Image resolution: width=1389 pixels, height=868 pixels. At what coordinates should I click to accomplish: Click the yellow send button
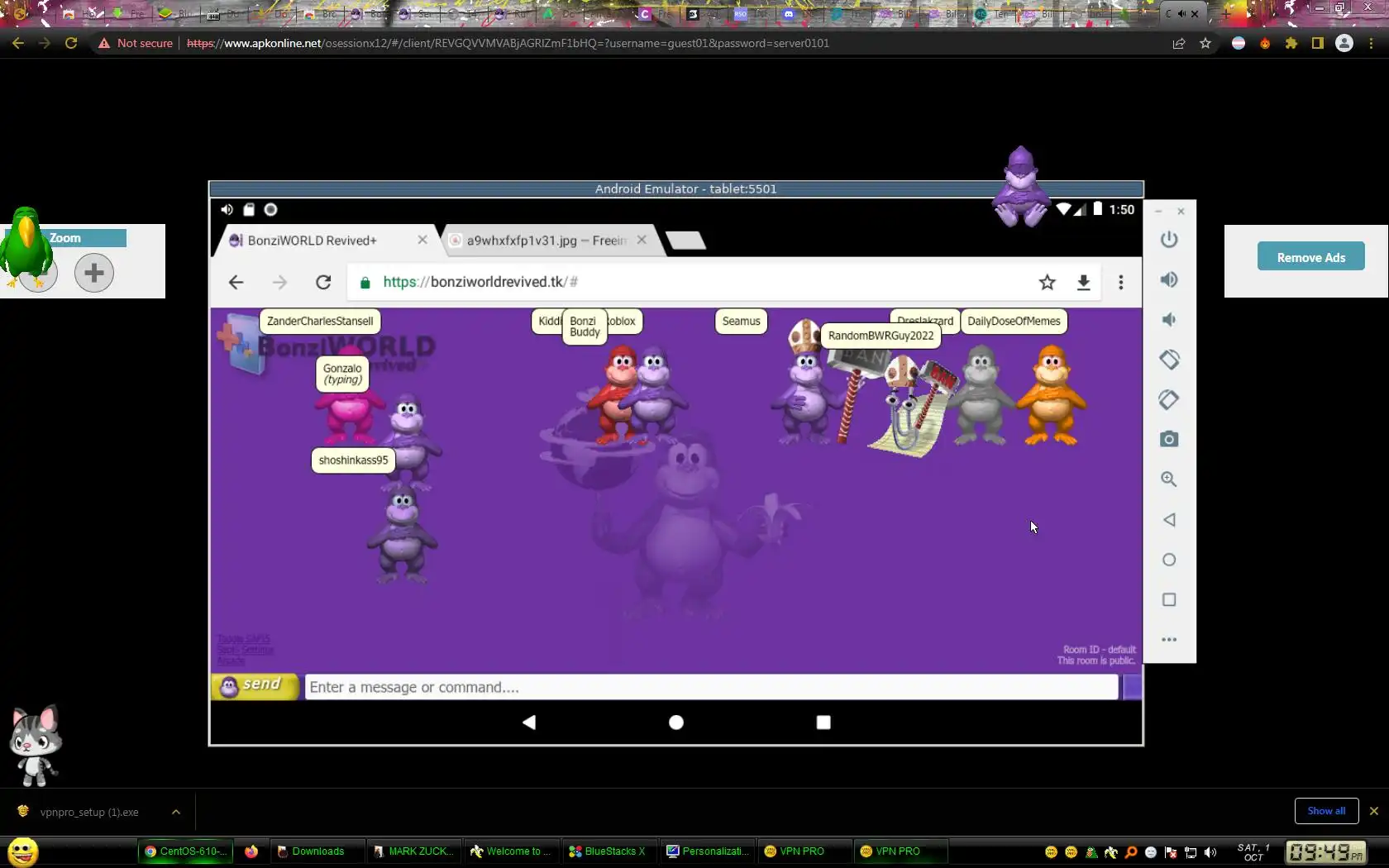click(255, 687)
